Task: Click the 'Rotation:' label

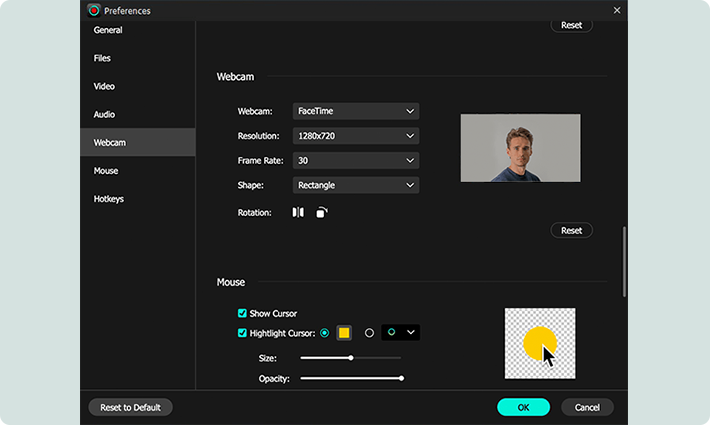Action: [x=254, y=213]
